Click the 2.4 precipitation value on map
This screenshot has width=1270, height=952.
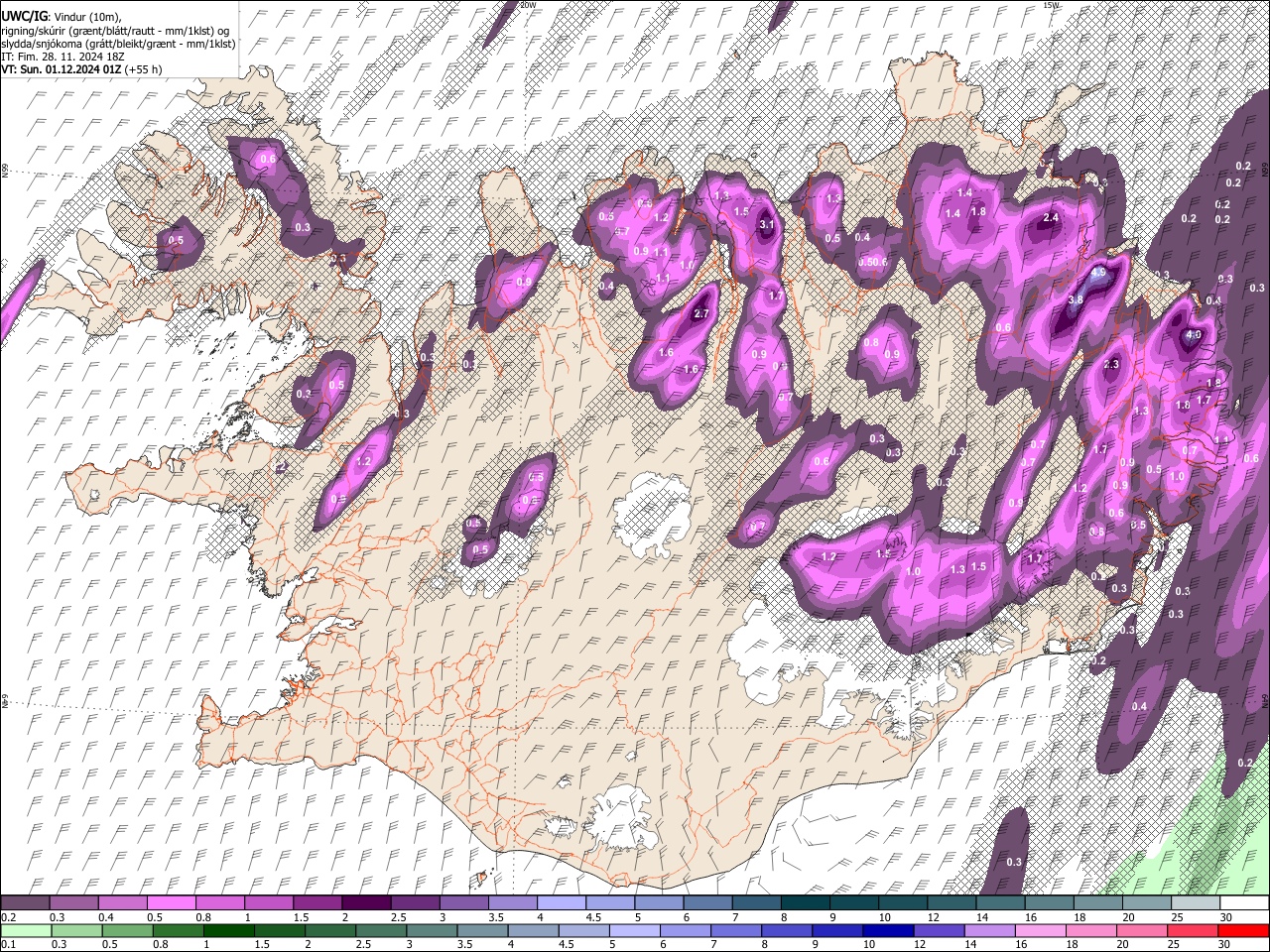point(1052,217)
